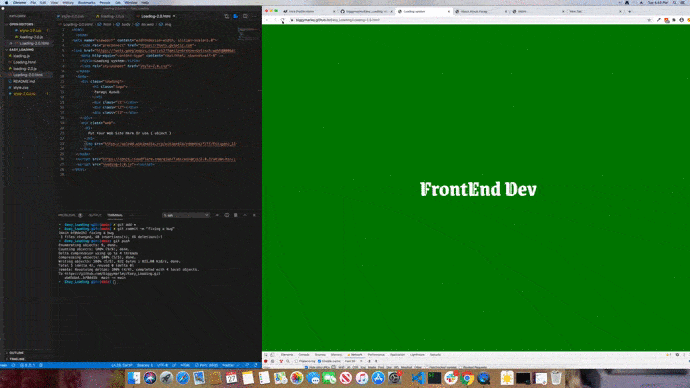This screenshot has width=690, height=388.
Task: Click the inspect element picker in DevTools
Action: point(266,355)
